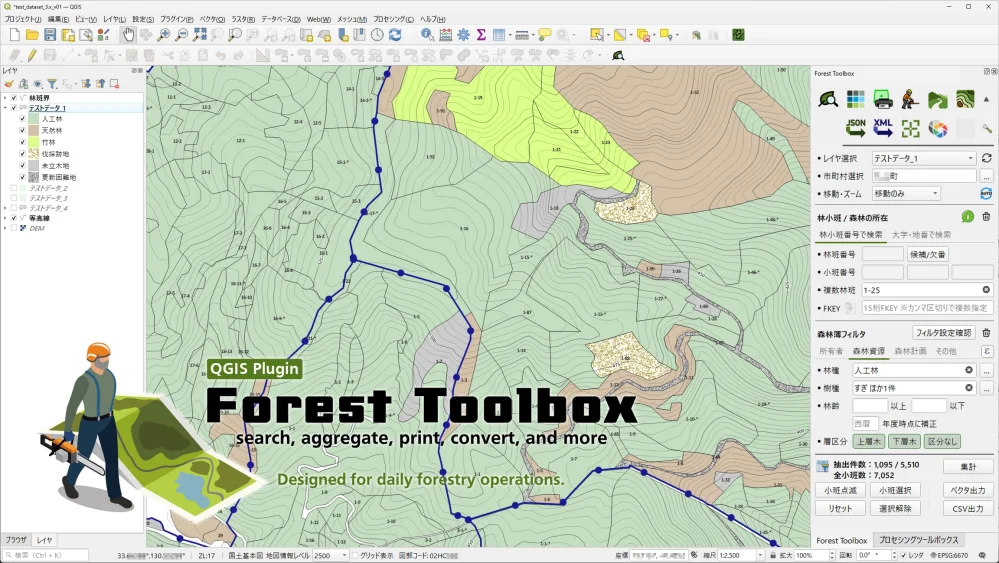This screenshot has height=563, width=999.
Task: Open the 縮尺 scale dropdown in status bar
Action: (x=759, y=555)
